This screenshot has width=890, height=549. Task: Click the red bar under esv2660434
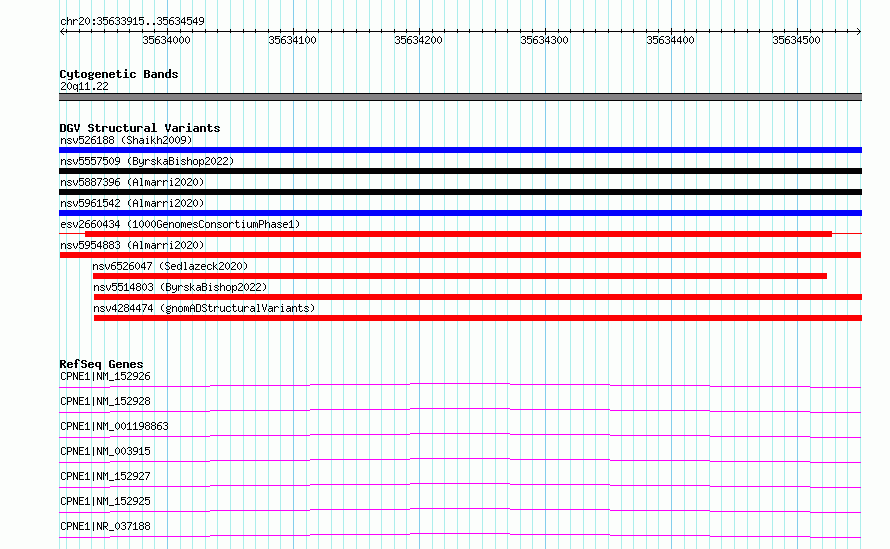tap(459, 234)
